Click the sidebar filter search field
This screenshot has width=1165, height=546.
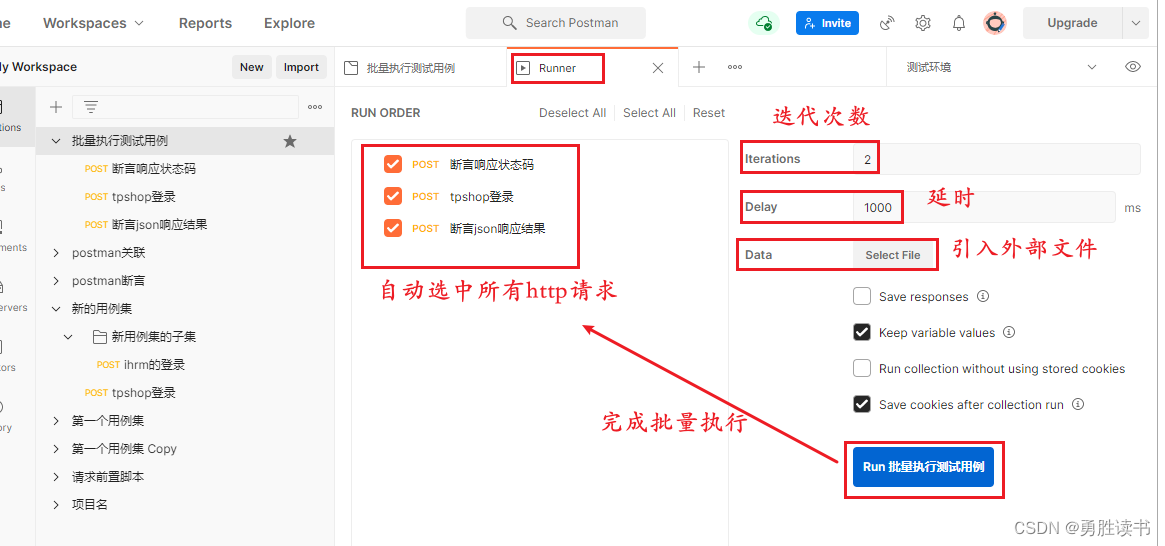coord(185,107)
